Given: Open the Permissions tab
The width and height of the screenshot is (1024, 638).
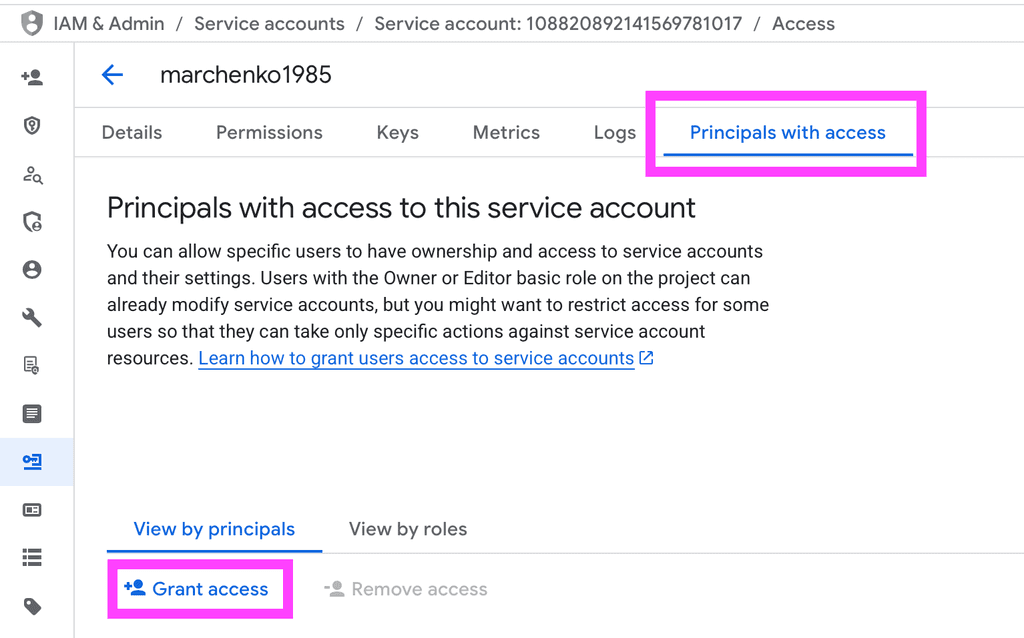Looking at the screenshot, I should click(x=269, y=132).
